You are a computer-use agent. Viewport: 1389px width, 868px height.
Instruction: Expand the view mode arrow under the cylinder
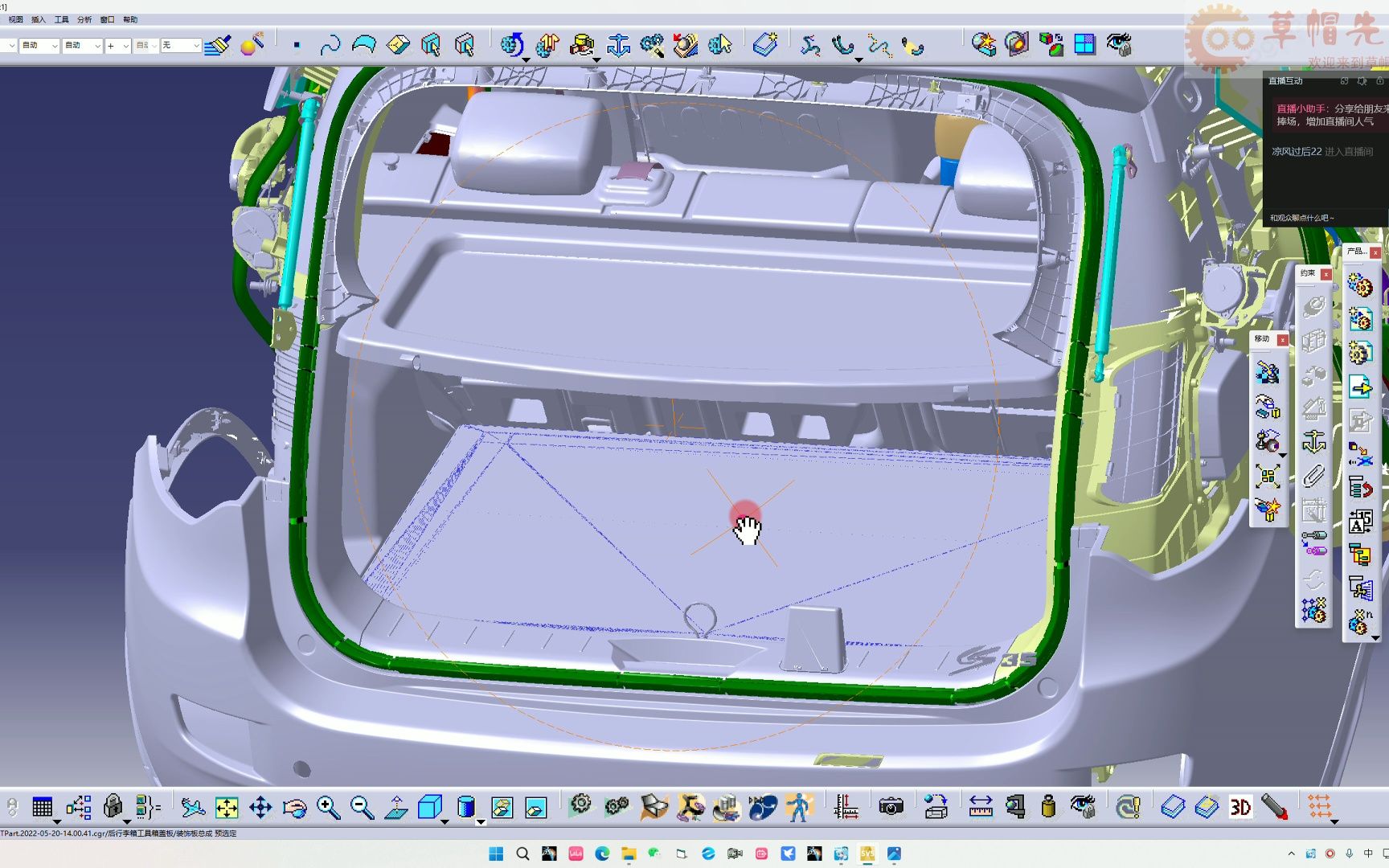(x=481, y=821)
